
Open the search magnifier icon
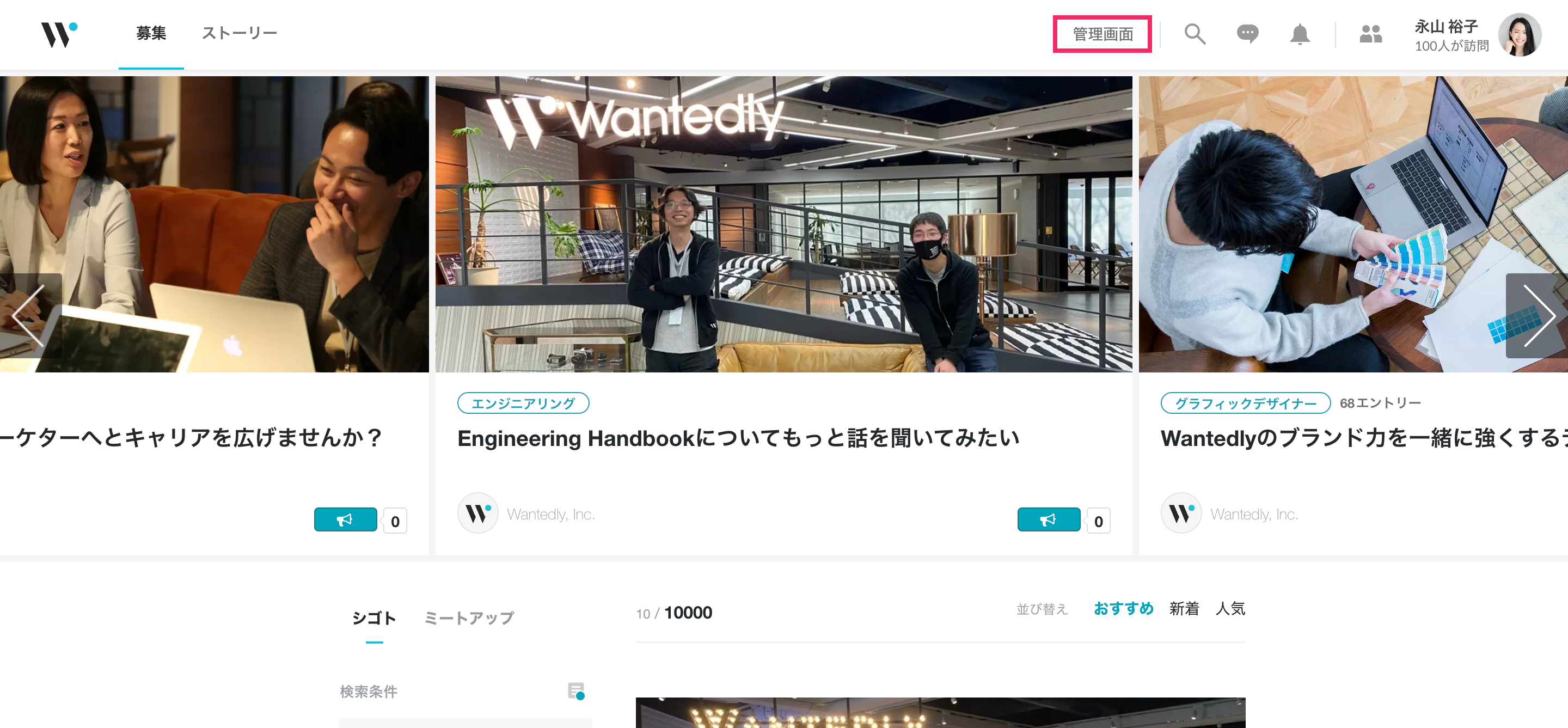1195,34
